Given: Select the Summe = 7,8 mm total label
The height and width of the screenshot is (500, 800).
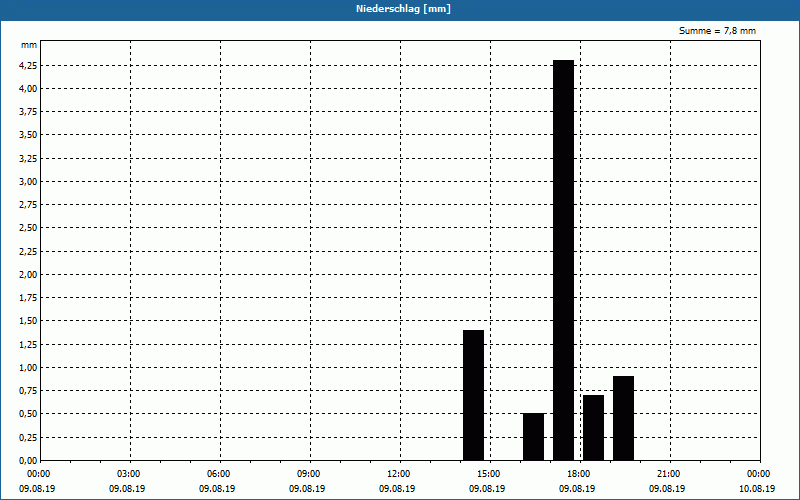Looking at the screenshot, I should (717, 31).
